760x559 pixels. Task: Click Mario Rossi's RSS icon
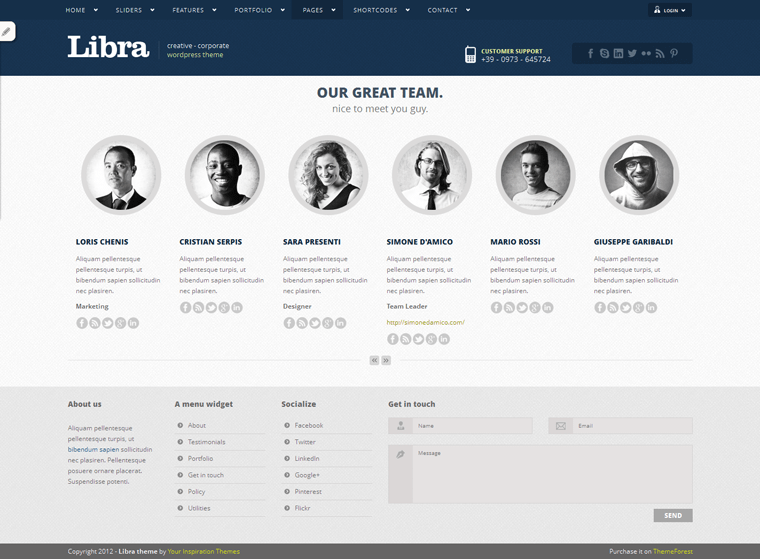tap(509, 307)
